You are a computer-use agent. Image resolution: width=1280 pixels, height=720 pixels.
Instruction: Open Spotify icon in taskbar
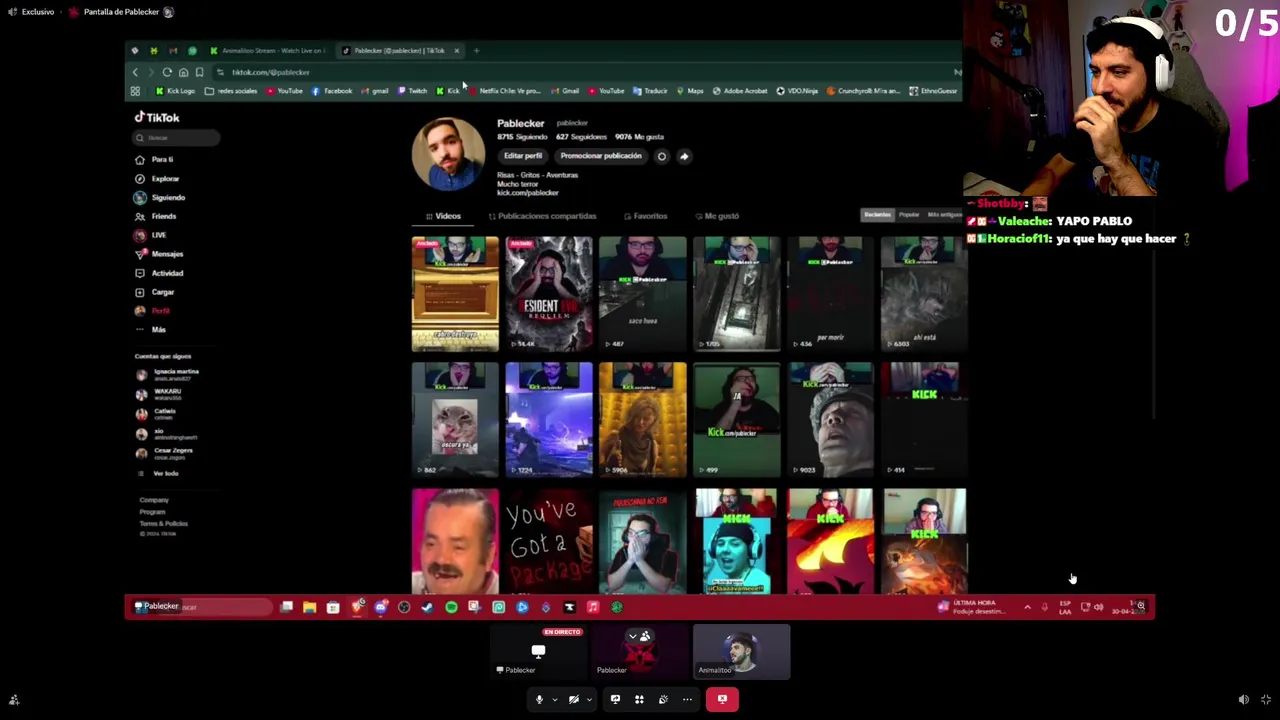point(451,607)
